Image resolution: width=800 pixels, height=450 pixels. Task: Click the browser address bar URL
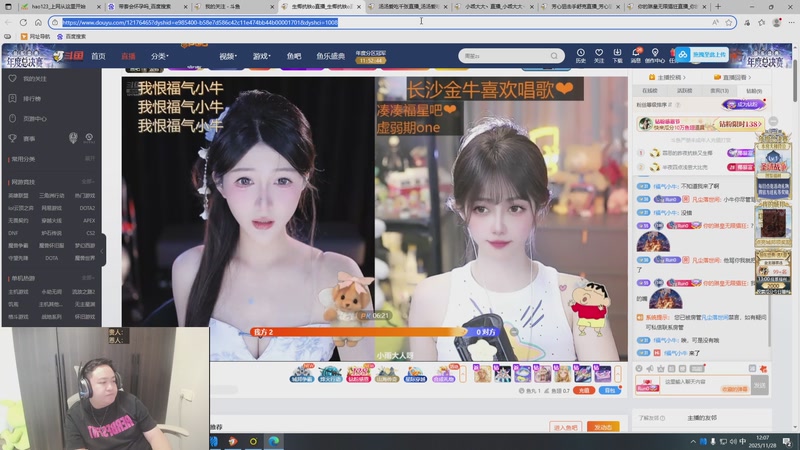(200, 22)
